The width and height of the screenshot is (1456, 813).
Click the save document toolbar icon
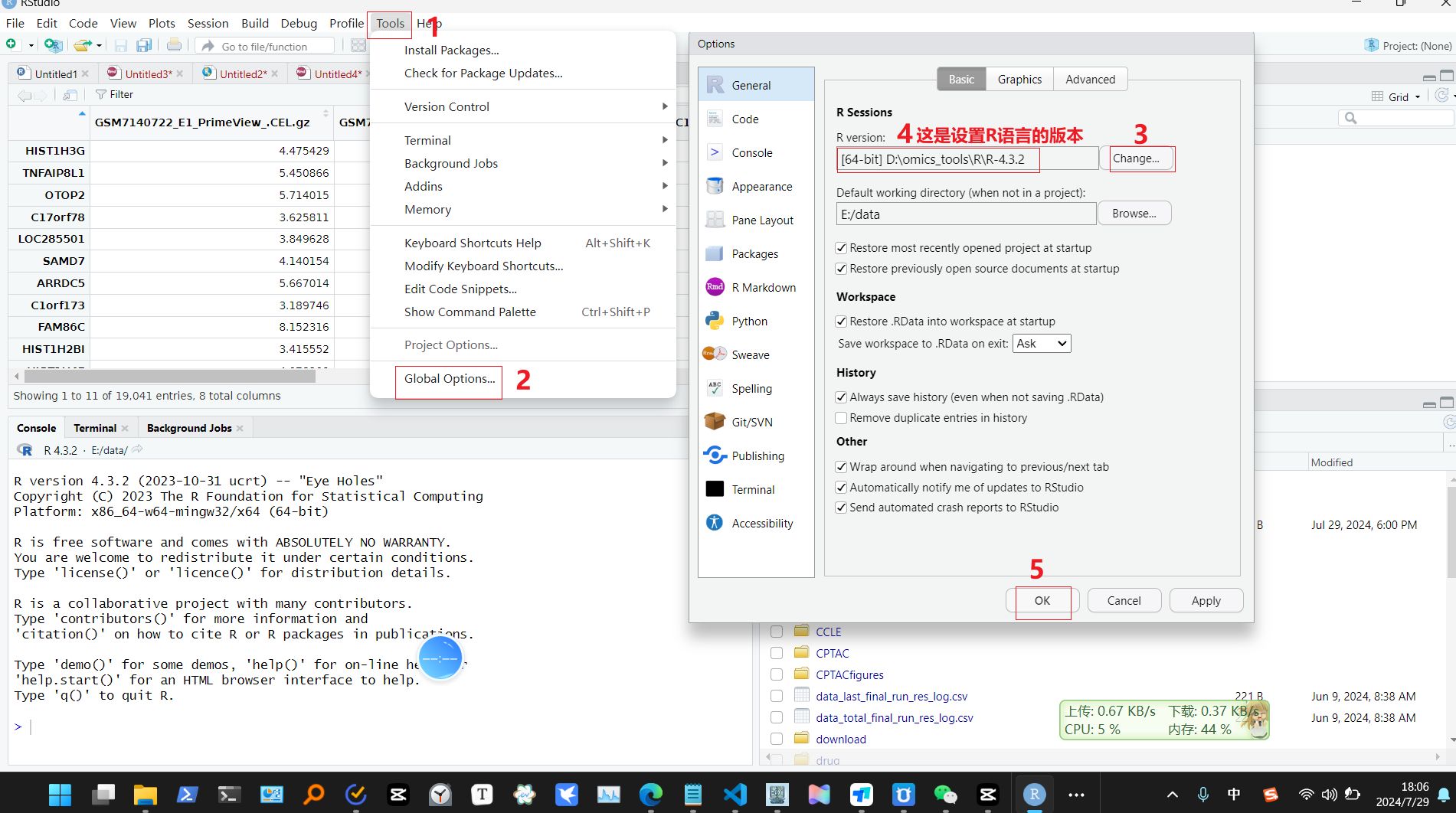[121, 46]
